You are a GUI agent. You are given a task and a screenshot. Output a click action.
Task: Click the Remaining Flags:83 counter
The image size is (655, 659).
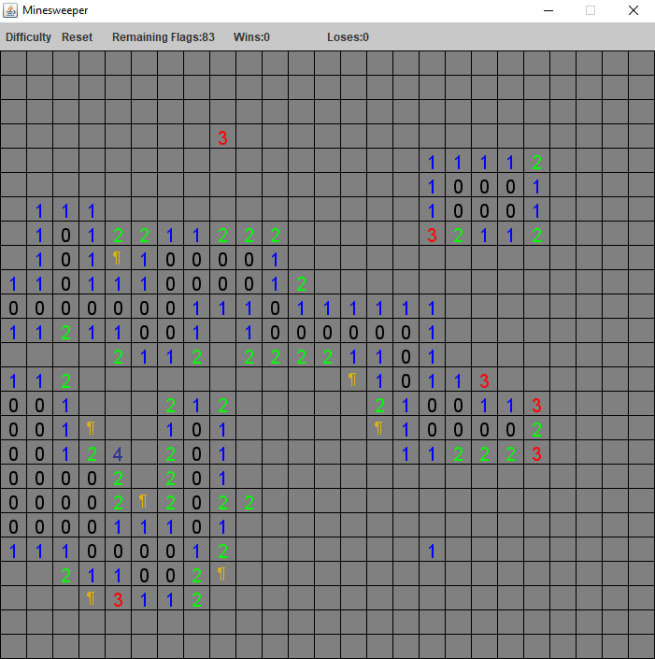(x=163, y=37)
